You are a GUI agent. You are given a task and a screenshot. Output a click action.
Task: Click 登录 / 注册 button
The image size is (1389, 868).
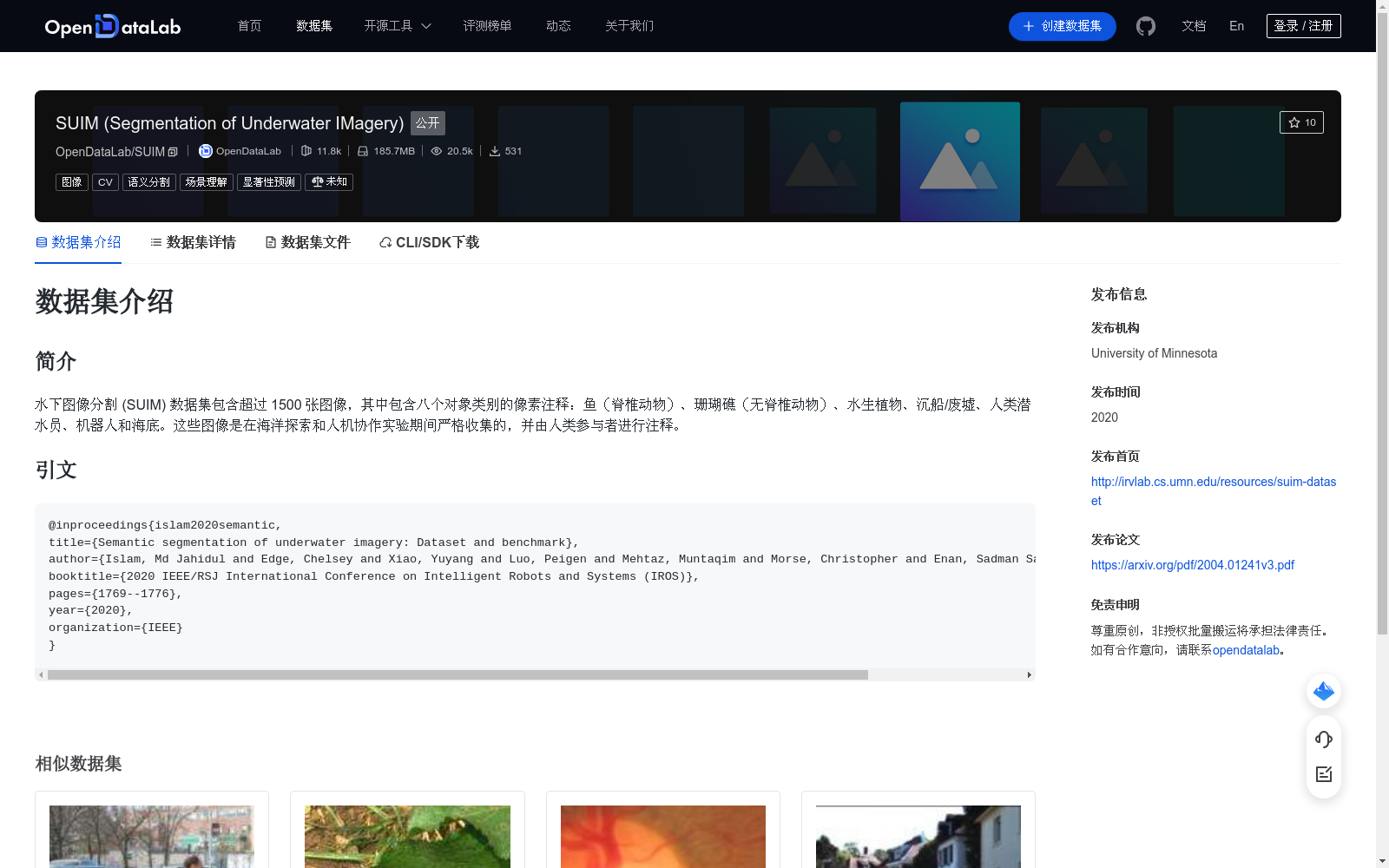coord(1304,26)
